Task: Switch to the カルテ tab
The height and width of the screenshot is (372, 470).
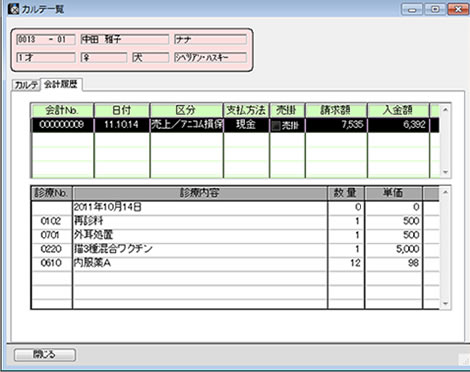Action: 26,85
